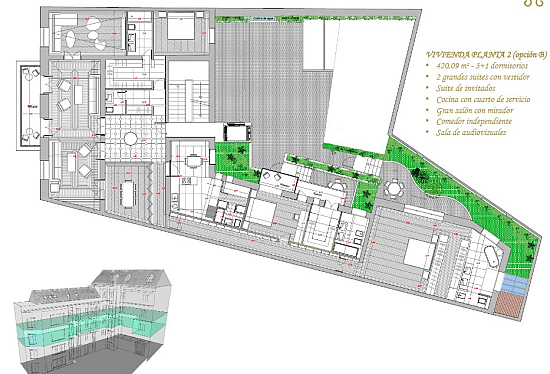Image resolution: width=550 pixels, height=374 pixels.
Task: Click 'Gran salón con mirador' bullet item
Action: tap(475, 111)
